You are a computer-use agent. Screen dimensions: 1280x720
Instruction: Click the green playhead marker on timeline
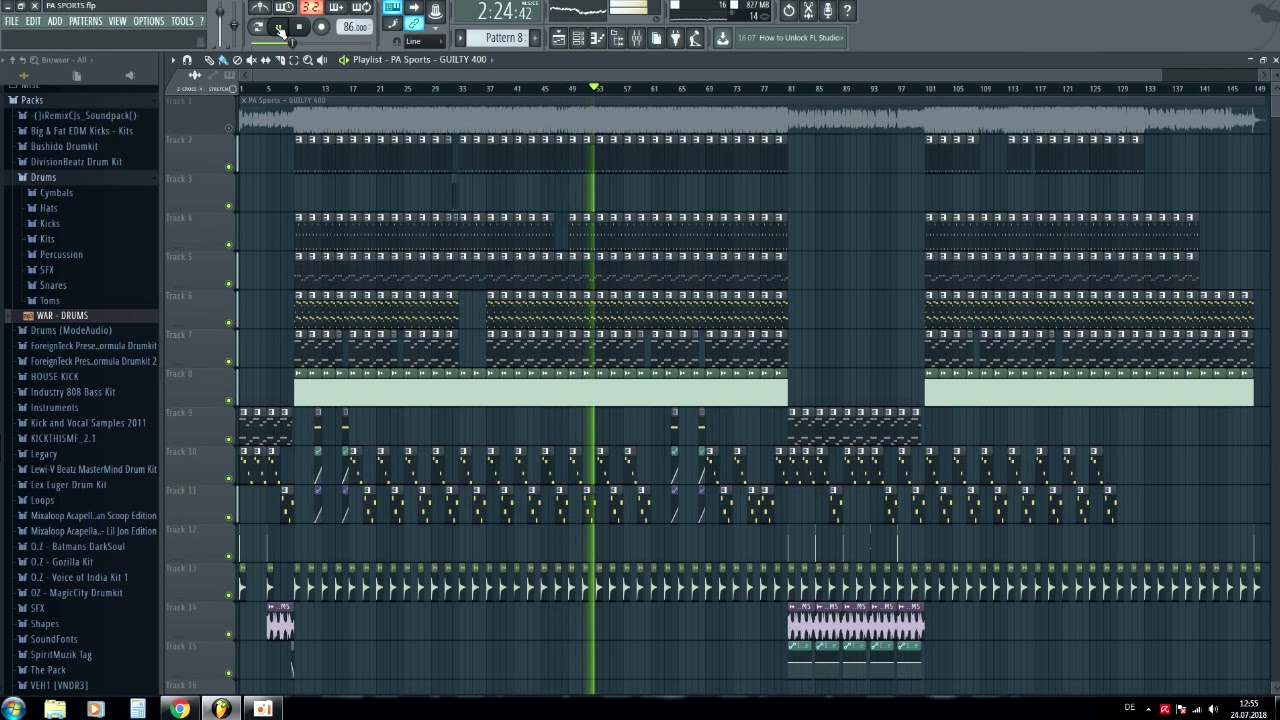pos(595,88)
